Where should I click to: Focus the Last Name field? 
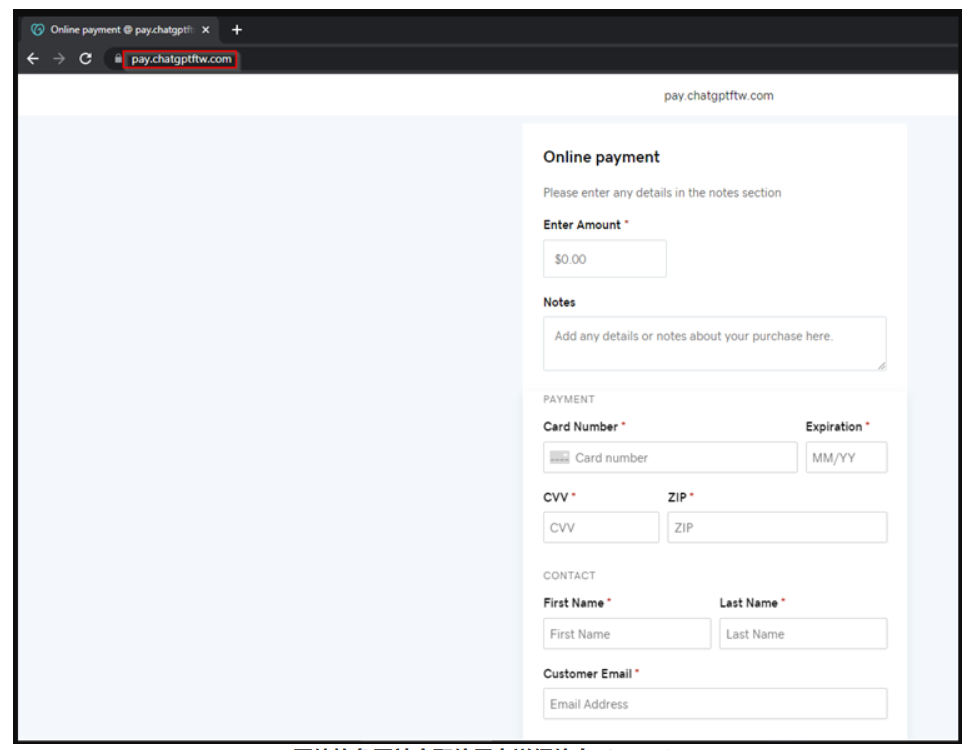(803, 634)
